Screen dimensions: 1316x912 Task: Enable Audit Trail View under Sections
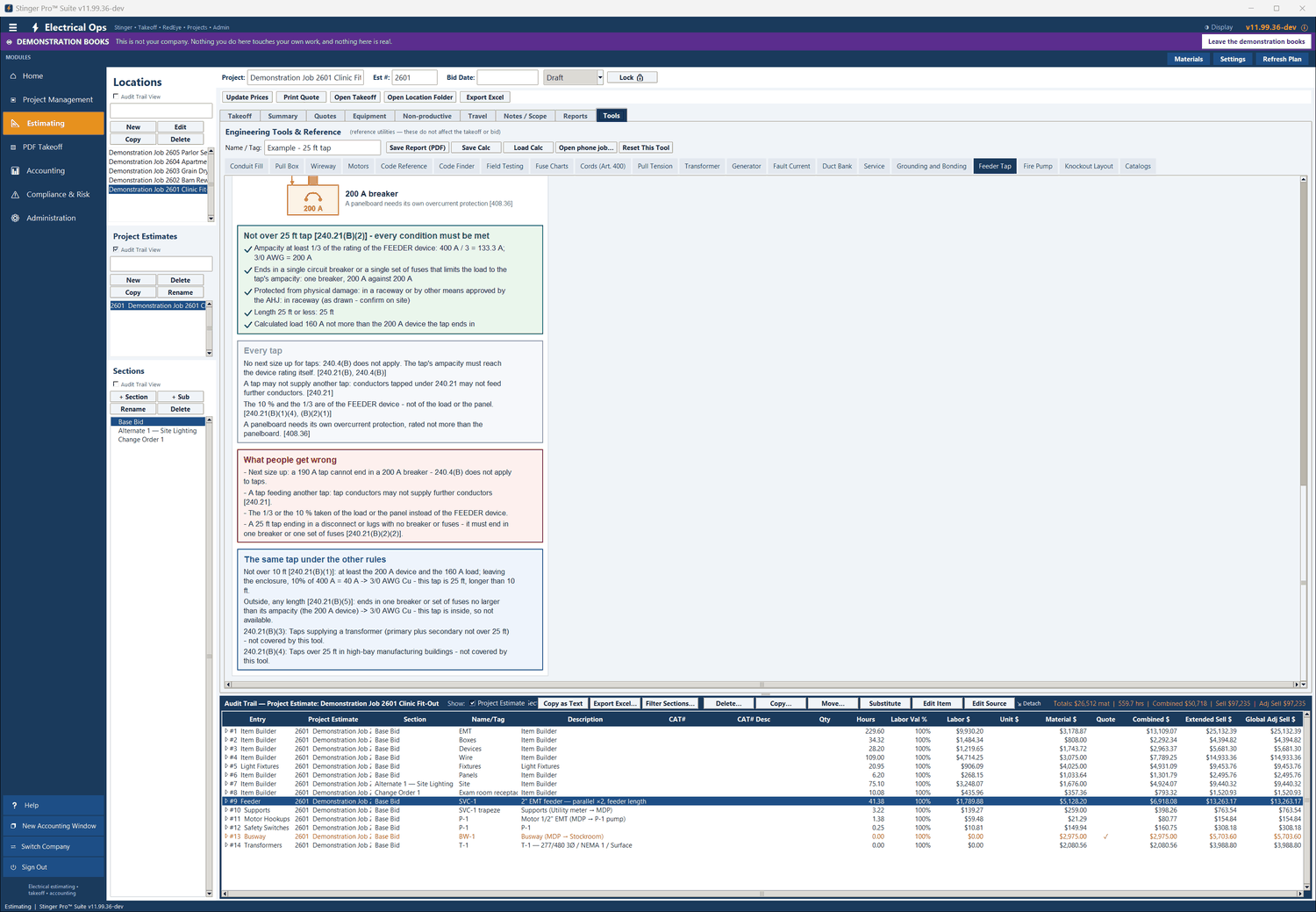(x=116, y=384)
